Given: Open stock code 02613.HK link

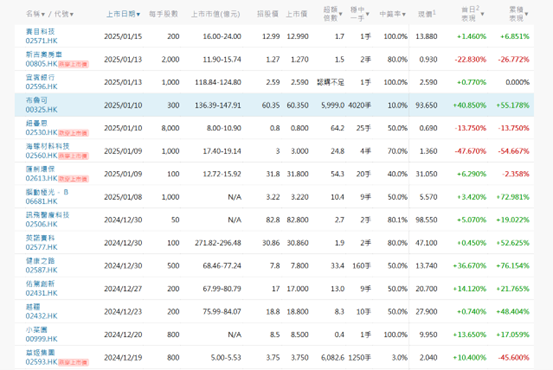Looking at the screenshot, I should [x=41, y=178].
